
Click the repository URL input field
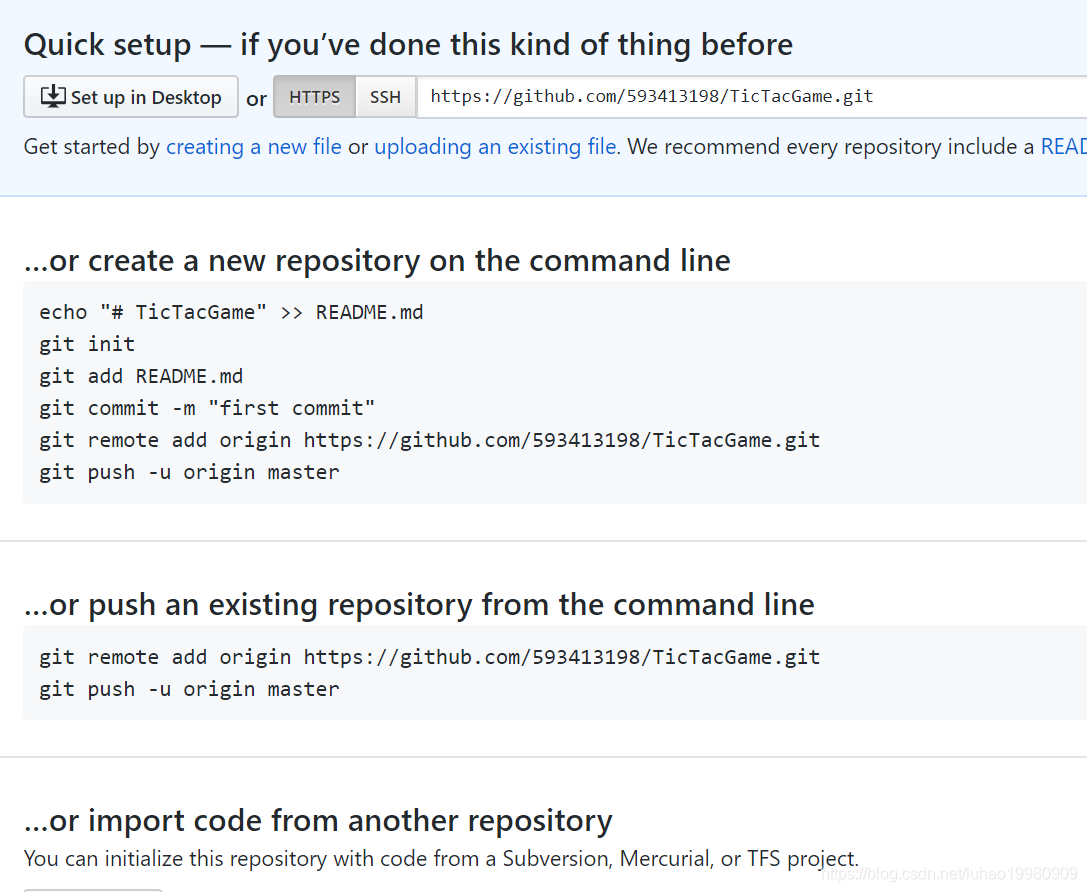[x=751, y=96]
